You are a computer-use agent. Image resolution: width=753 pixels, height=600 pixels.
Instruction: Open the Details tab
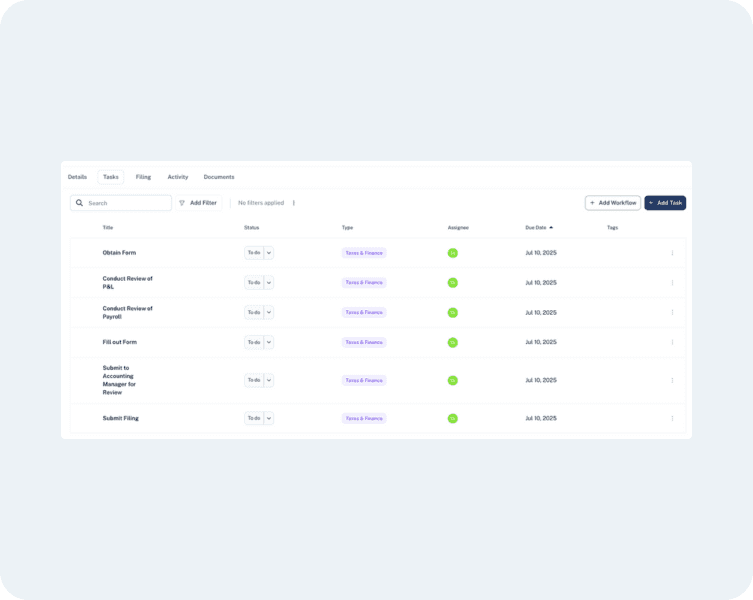77,177
